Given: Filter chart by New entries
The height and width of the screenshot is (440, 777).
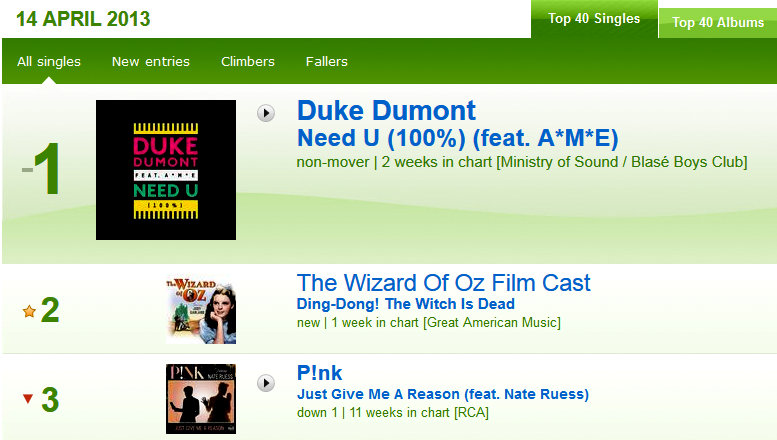Looking at the screenshot, I should (x=151, y=61).
